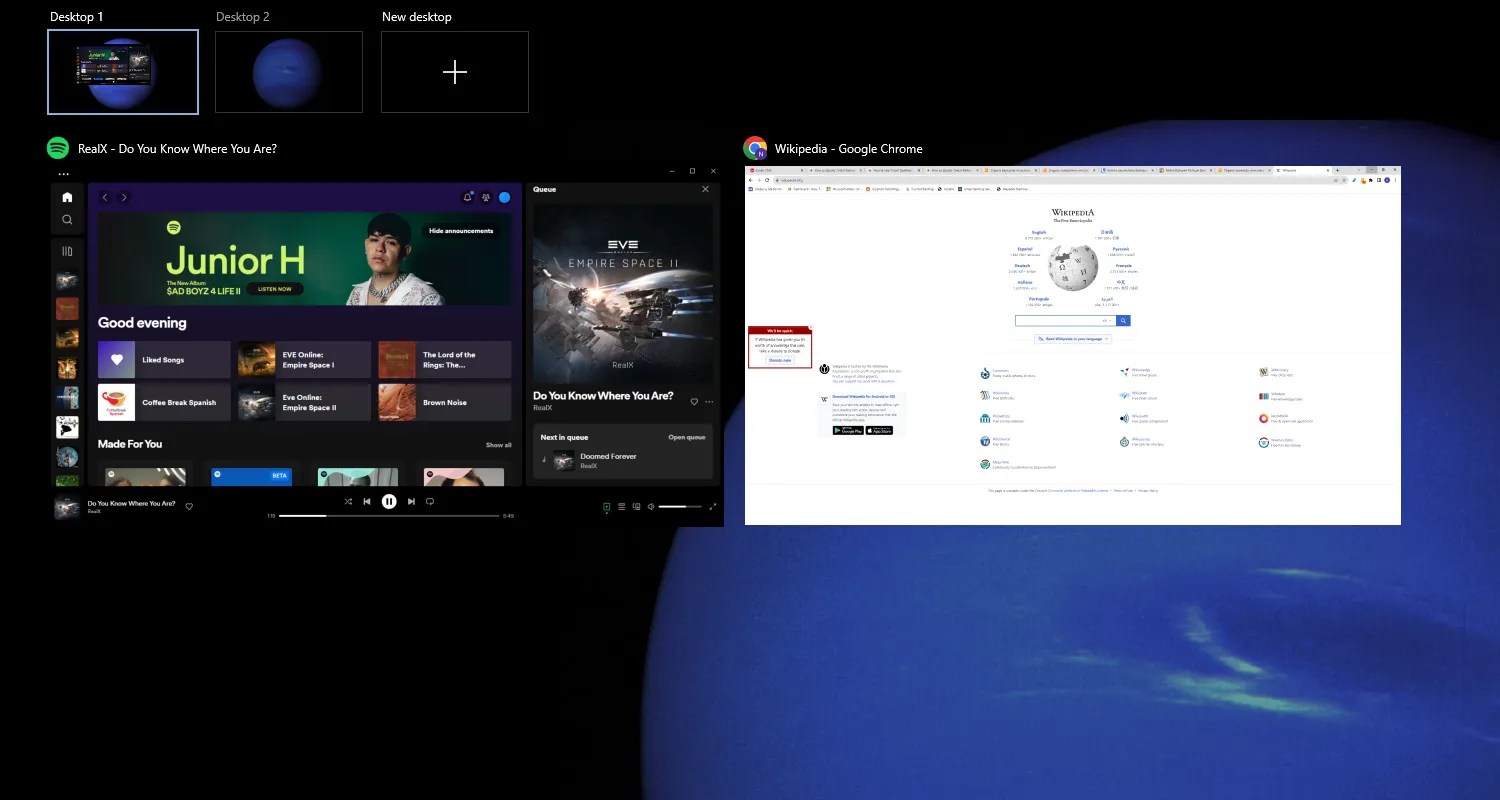
Task: Open the Now Playing view icon
Action: (606, 507)
